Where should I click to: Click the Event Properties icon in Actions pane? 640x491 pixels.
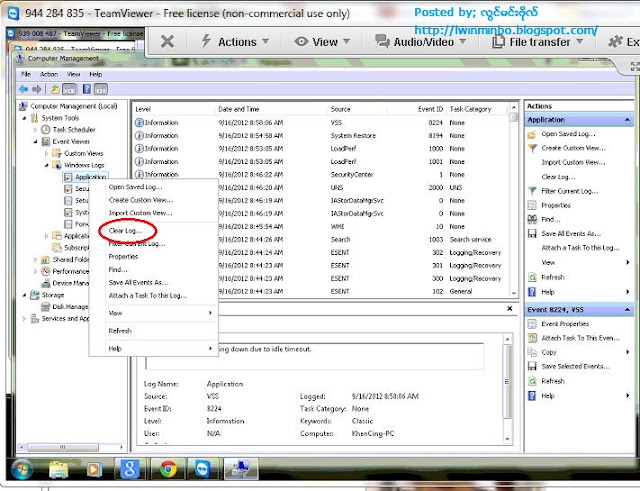pyautogui.click(x=532, y=324)
